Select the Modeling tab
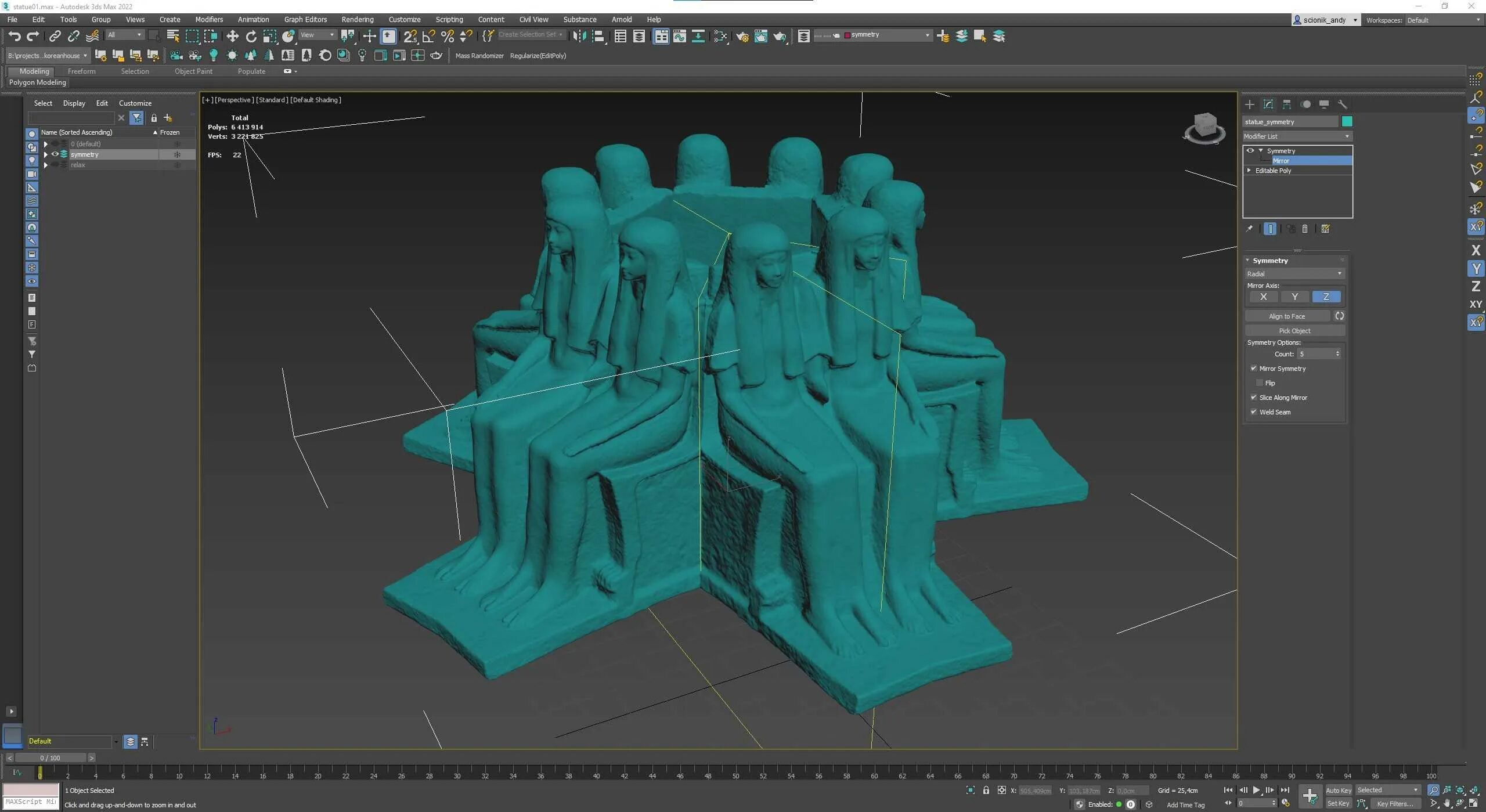This screenshot has height=812, width=1486. pyautogui.click(x=34, y=70)
